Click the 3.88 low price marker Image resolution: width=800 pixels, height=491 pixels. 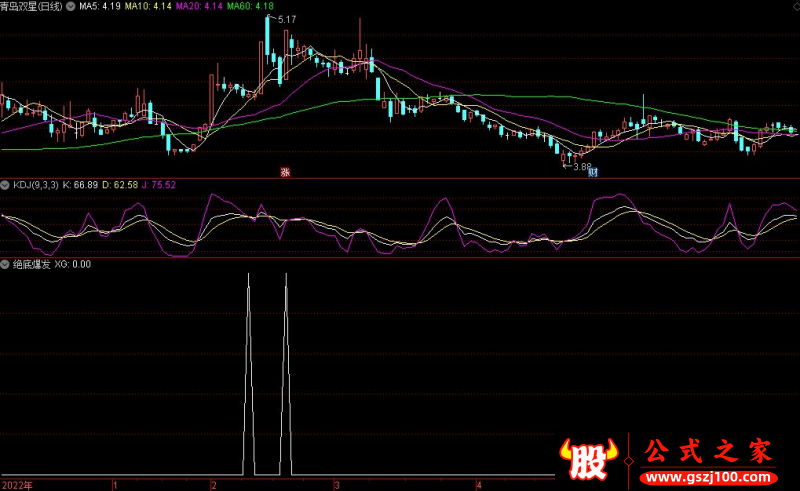(580, 166)
